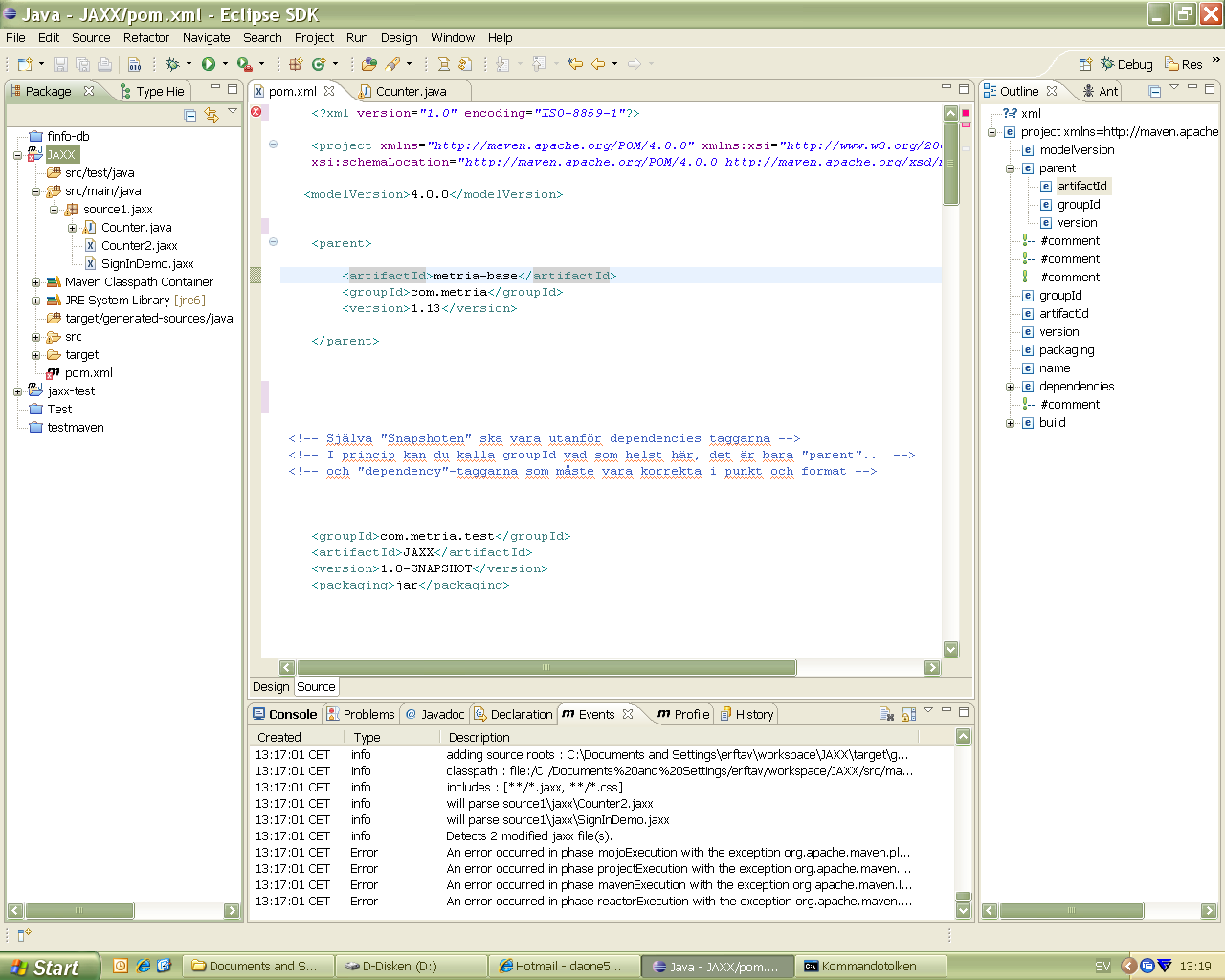Open the Outline view menu triangle
Viewport: 1225px width, 980px height.
point(1174,87)
